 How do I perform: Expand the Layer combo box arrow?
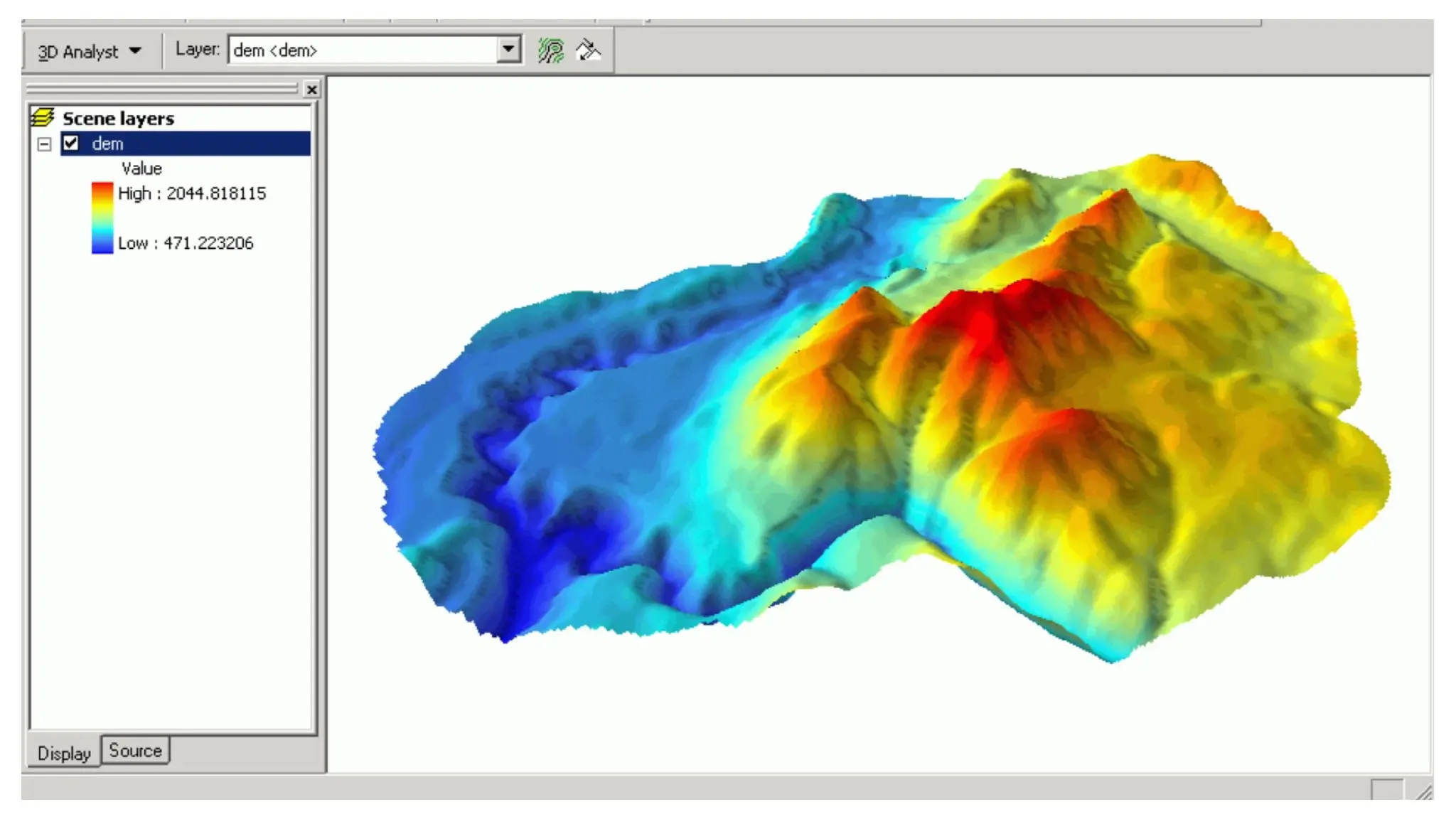point(508,50)
